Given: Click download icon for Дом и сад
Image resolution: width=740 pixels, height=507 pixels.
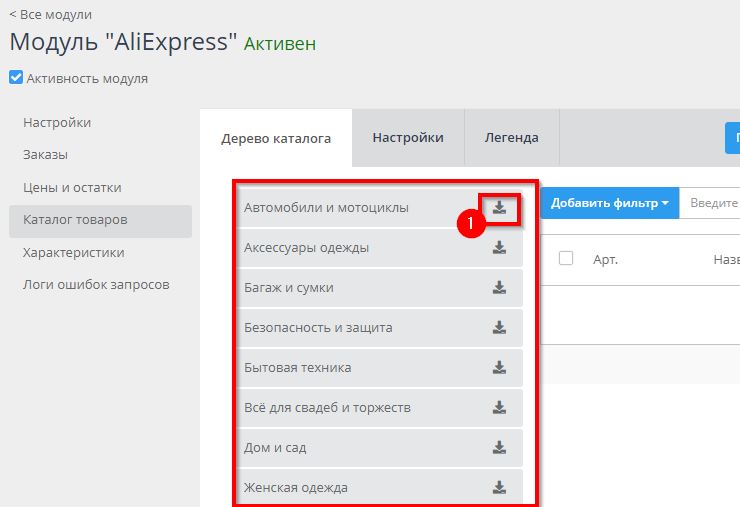Looking at the screenshot, I should 499,448.
